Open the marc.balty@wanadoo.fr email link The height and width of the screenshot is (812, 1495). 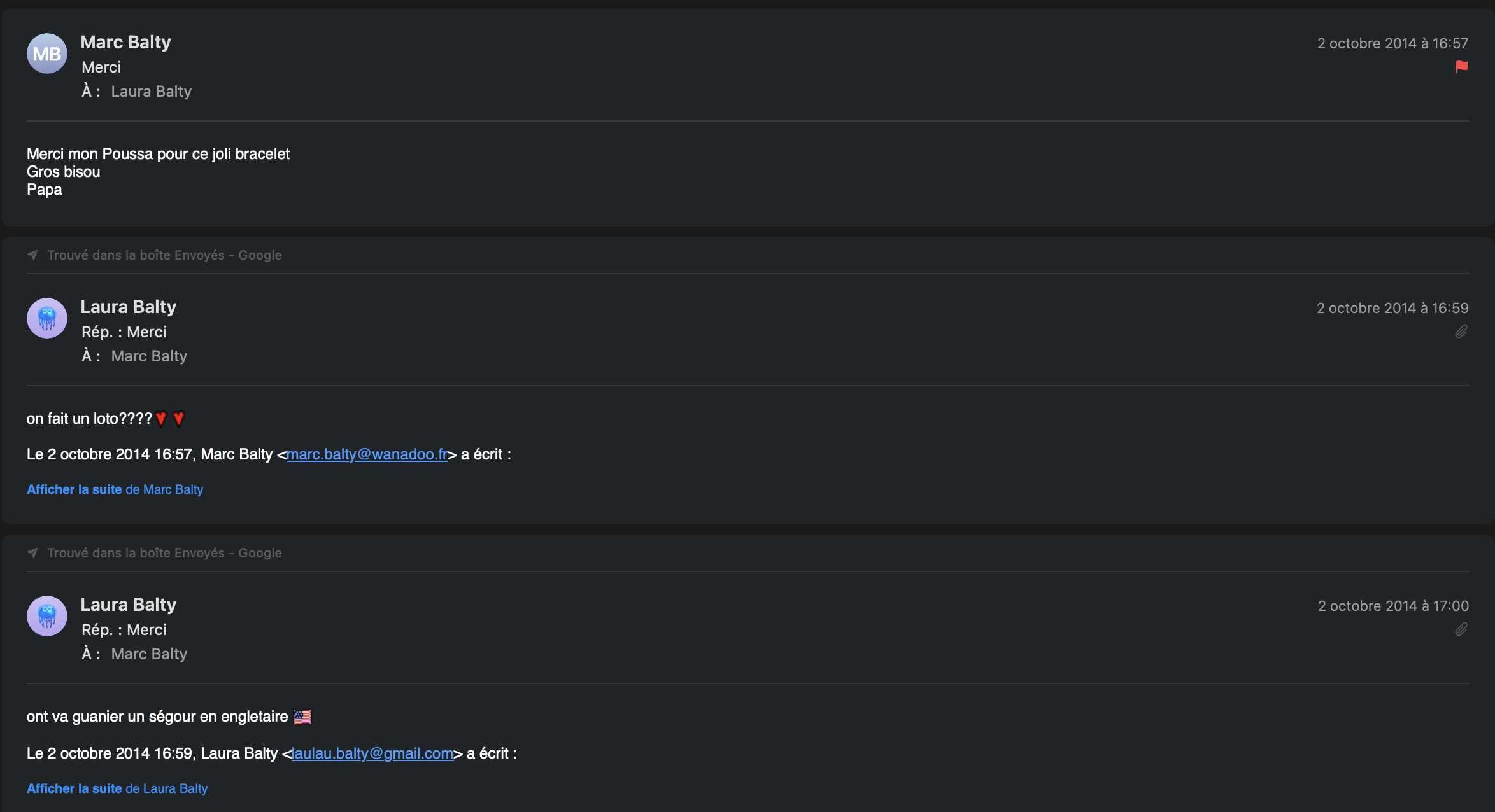click(x=367, y=454)
